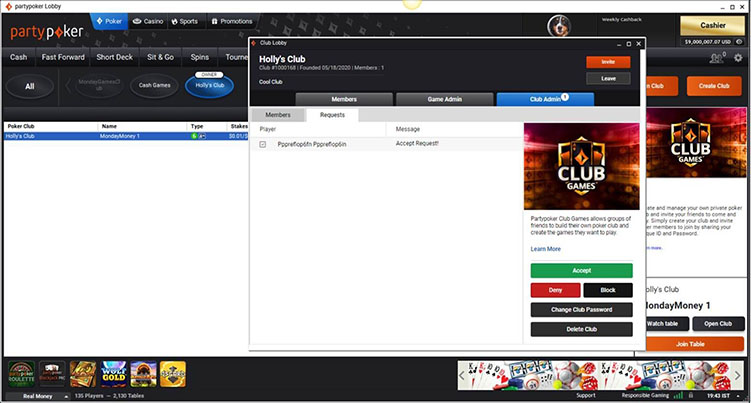Open the Responsible Gaming link
The width and height of the screenshot is (751, 403).
(x=646, y=395)
